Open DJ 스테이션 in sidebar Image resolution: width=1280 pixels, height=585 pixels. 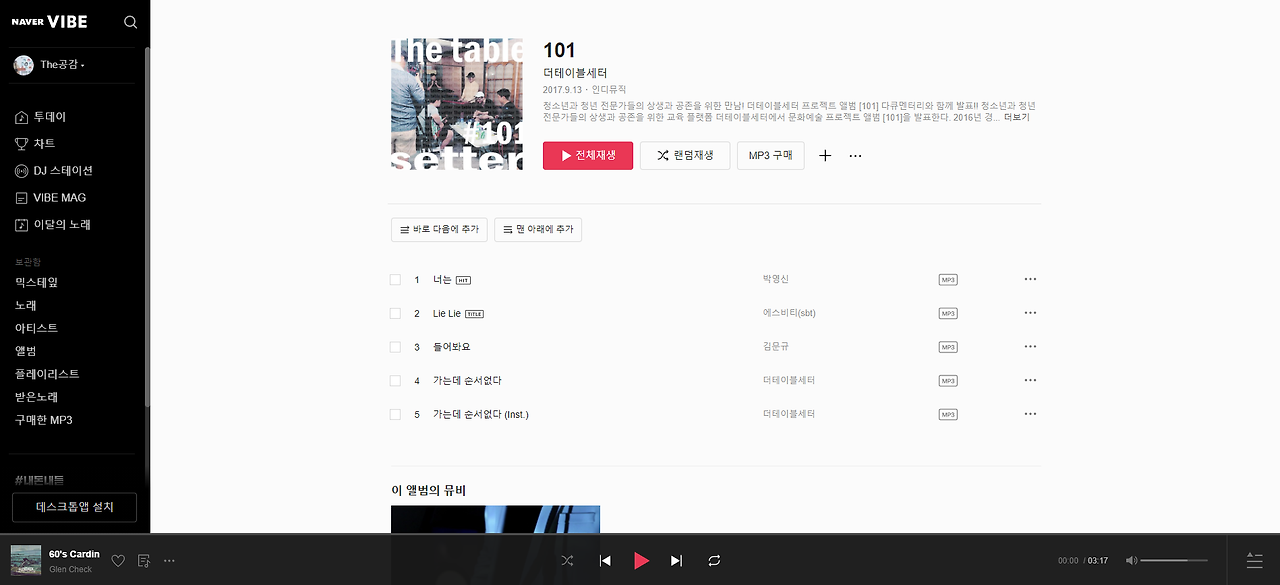[54, 171]
